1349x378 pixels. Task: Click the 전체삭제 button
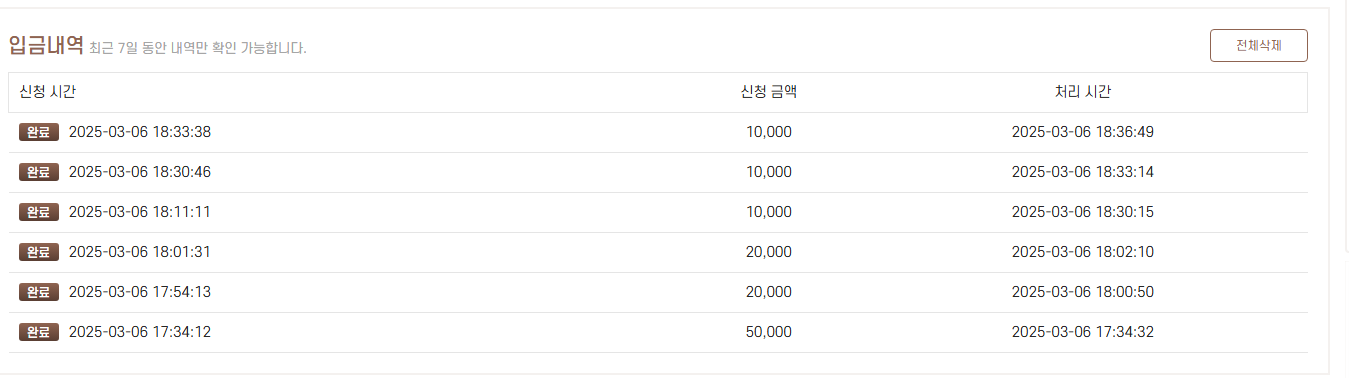(x=1258, y=45)
